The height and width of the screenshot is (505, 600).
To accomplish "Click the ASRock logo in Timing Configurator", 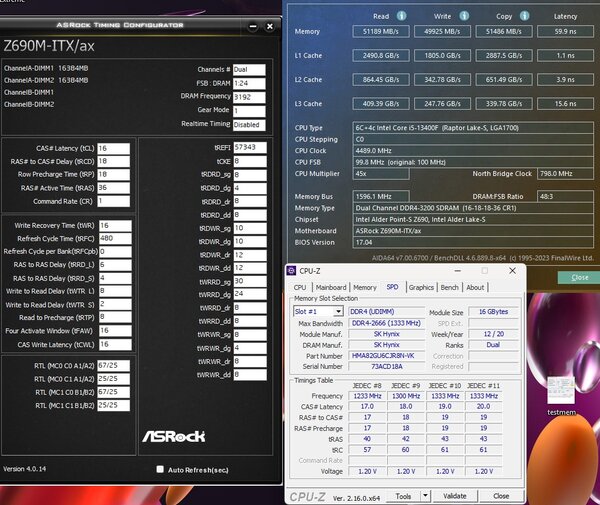I will (x=174, y=436).
